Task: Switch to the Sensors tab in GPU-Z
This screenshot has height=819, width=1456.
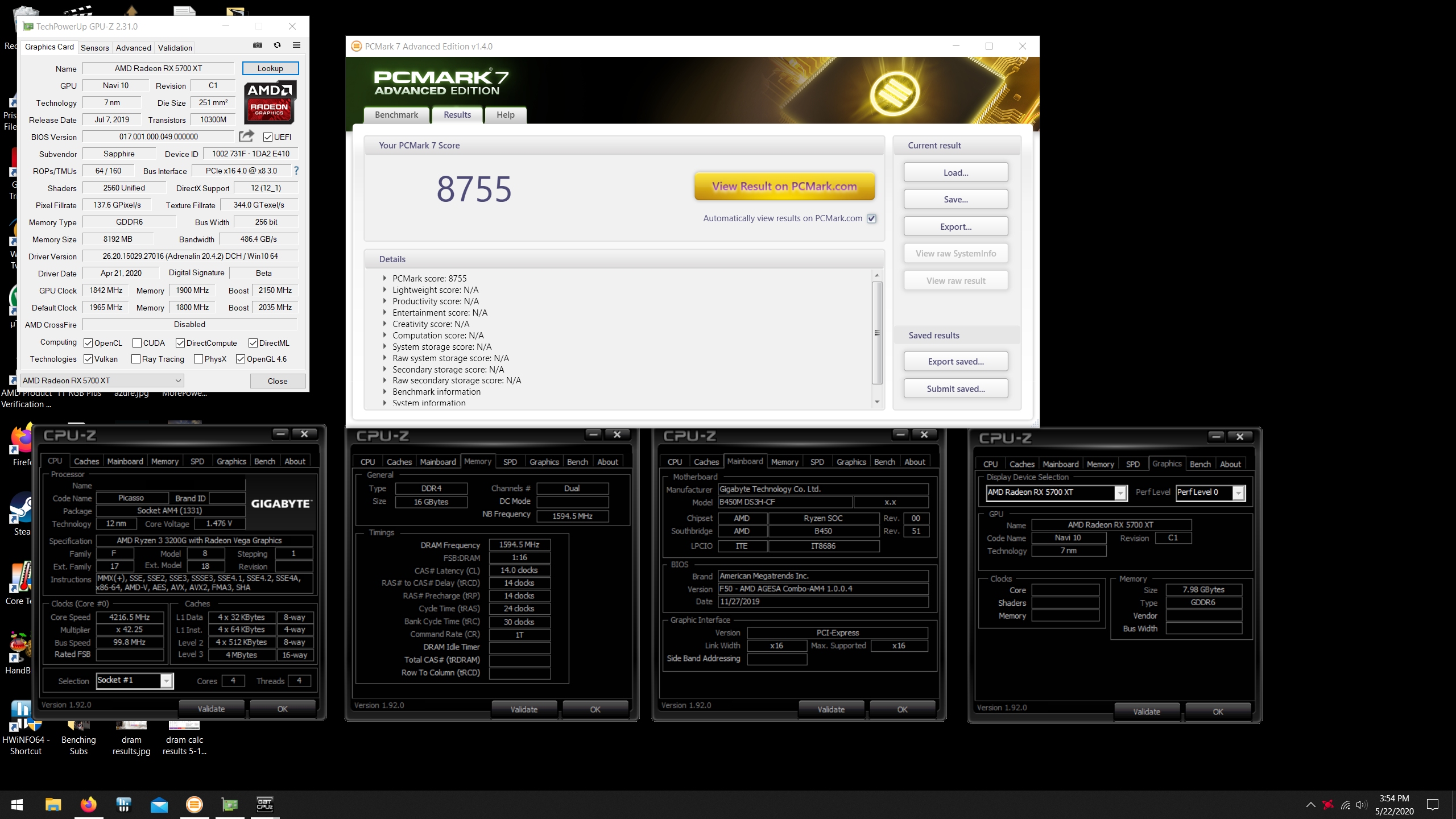Action: (94, 48)
